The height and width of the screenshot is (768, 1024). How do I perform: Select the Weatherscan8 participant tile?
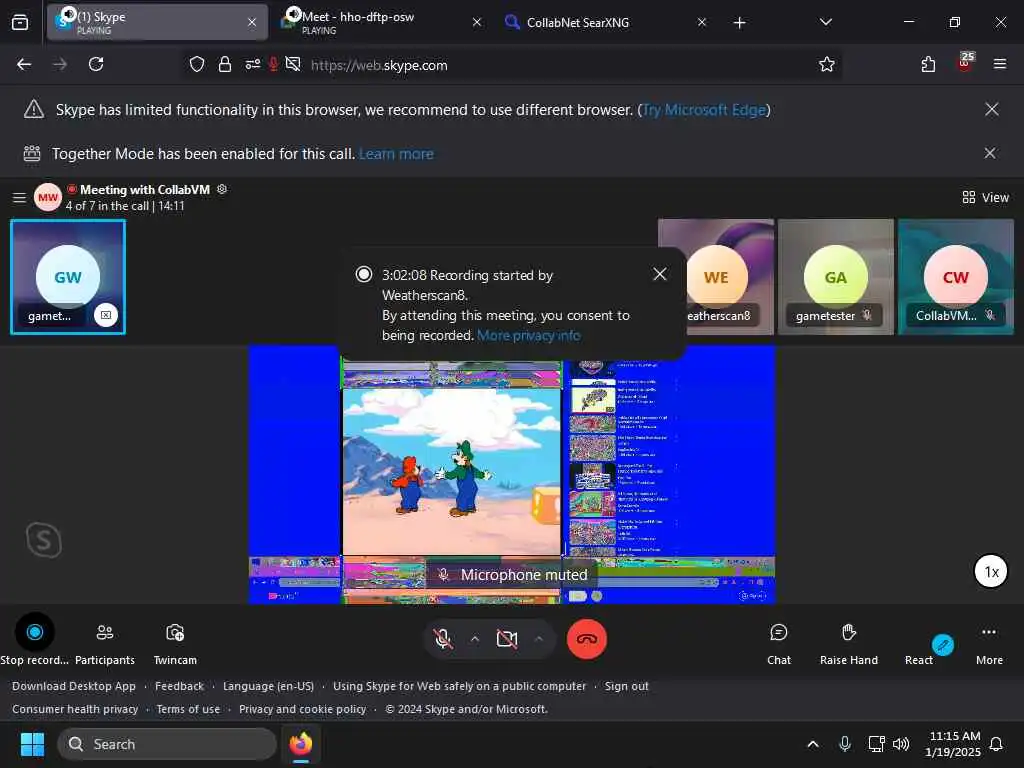(x=716, y=277)
